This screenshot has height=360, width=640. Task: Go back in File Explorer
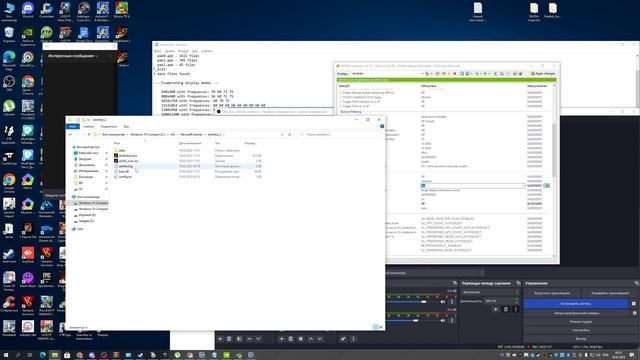point(71,134)
